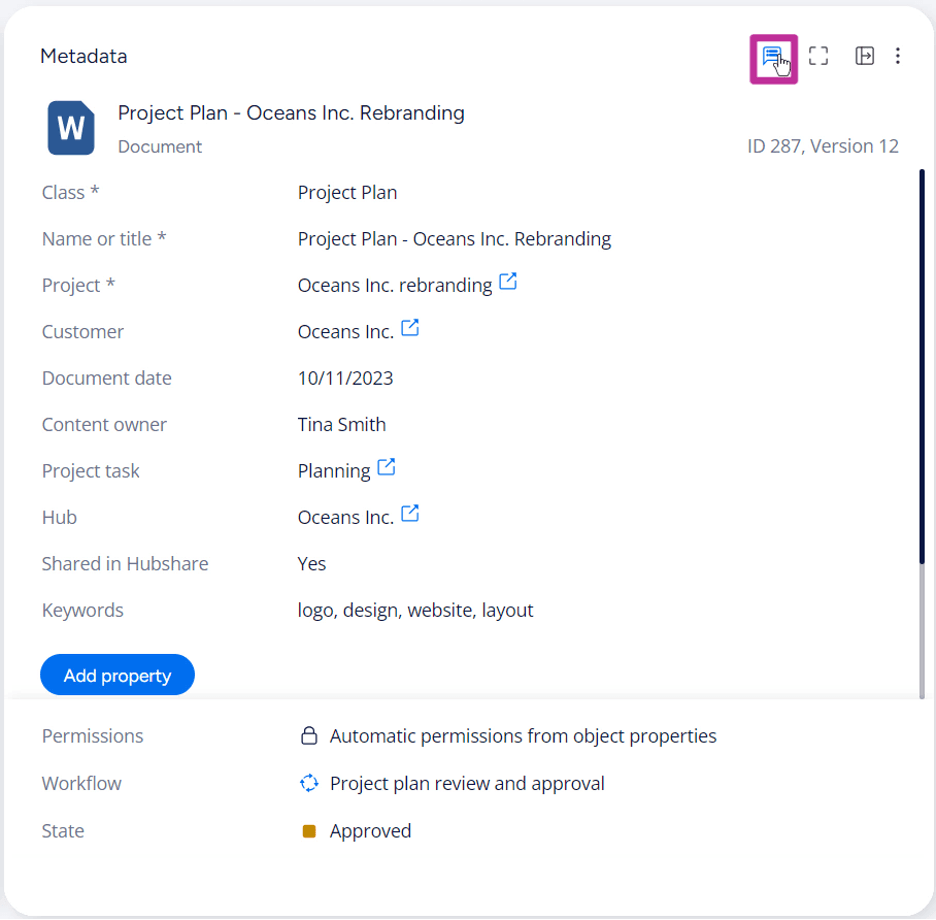Collapse the metadata panel with side-panel icon

point(863,56)
